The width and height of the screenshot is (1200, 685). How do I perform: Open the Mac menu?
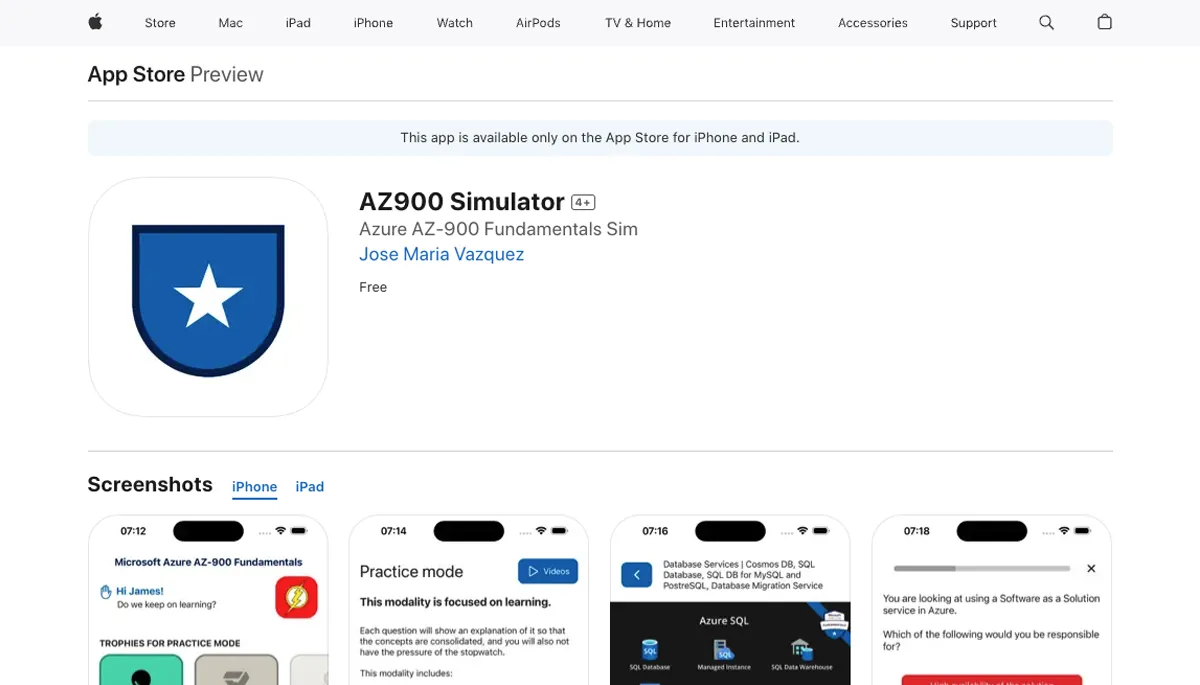(x=231, y=23)
